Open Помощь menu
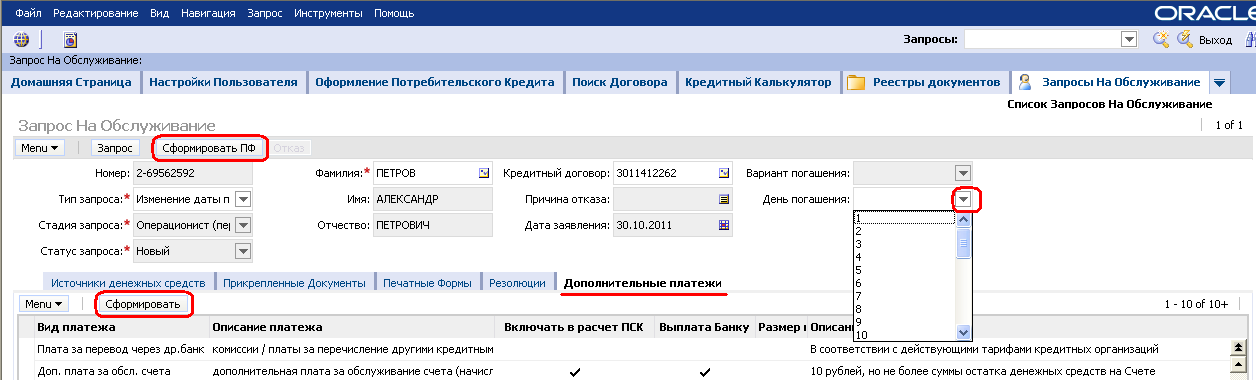Image resolution: width=1256 pixels, height=380 pixels. pyautogui.click(x=394, y=14)
